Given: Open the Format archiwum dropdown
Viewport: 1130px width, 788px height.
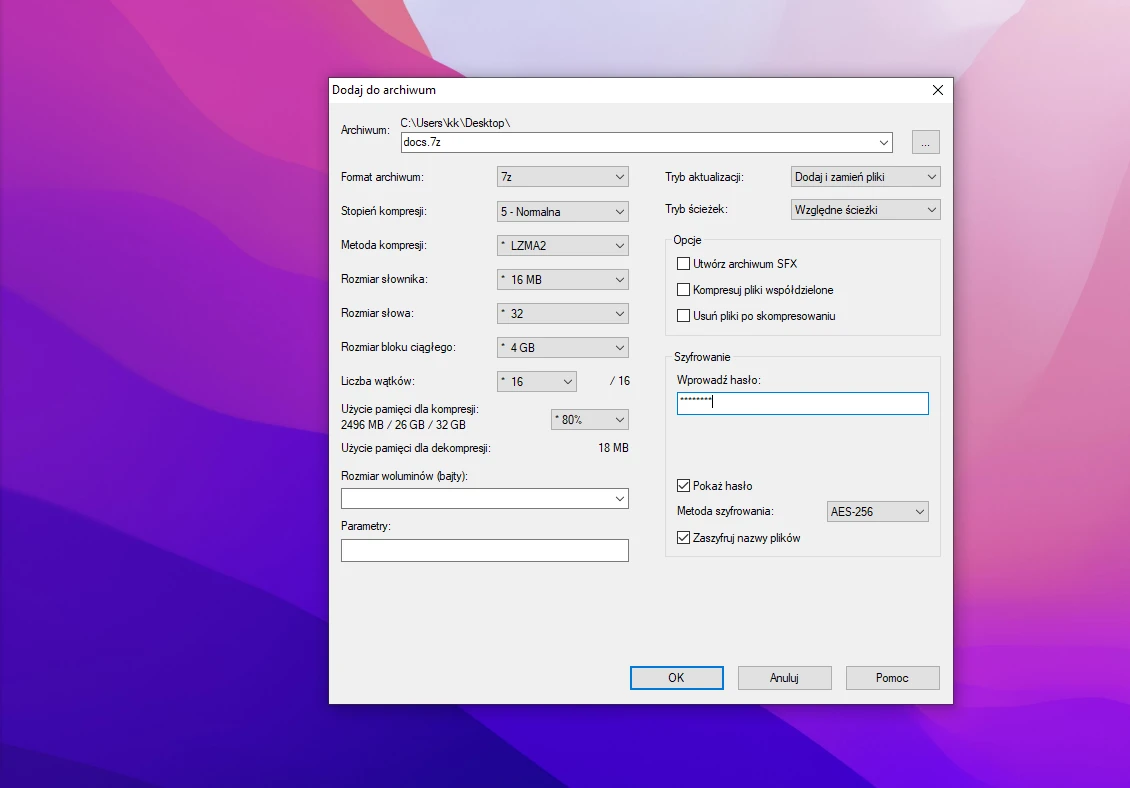Looking at the screenshot, I should click(x=563, y=177).
